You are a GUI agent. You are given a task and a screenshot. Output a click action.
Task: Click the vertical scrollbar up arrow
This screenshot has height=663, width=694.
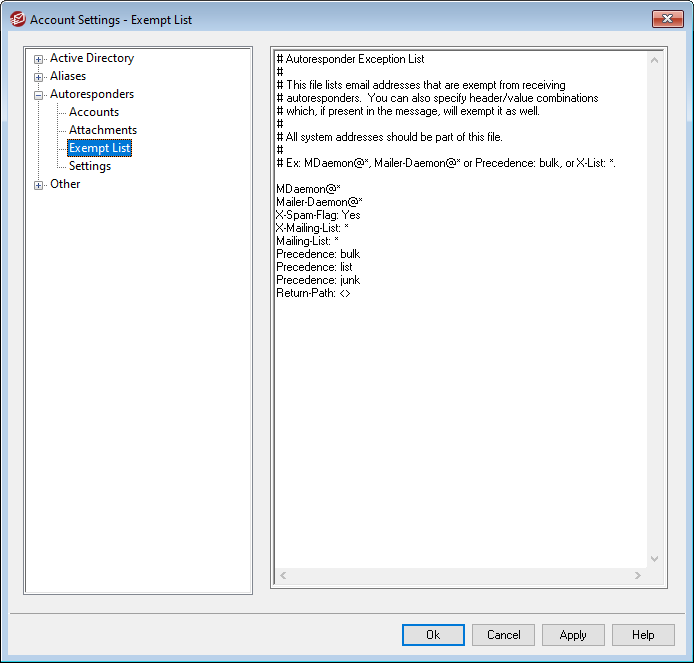coord(655,60)
